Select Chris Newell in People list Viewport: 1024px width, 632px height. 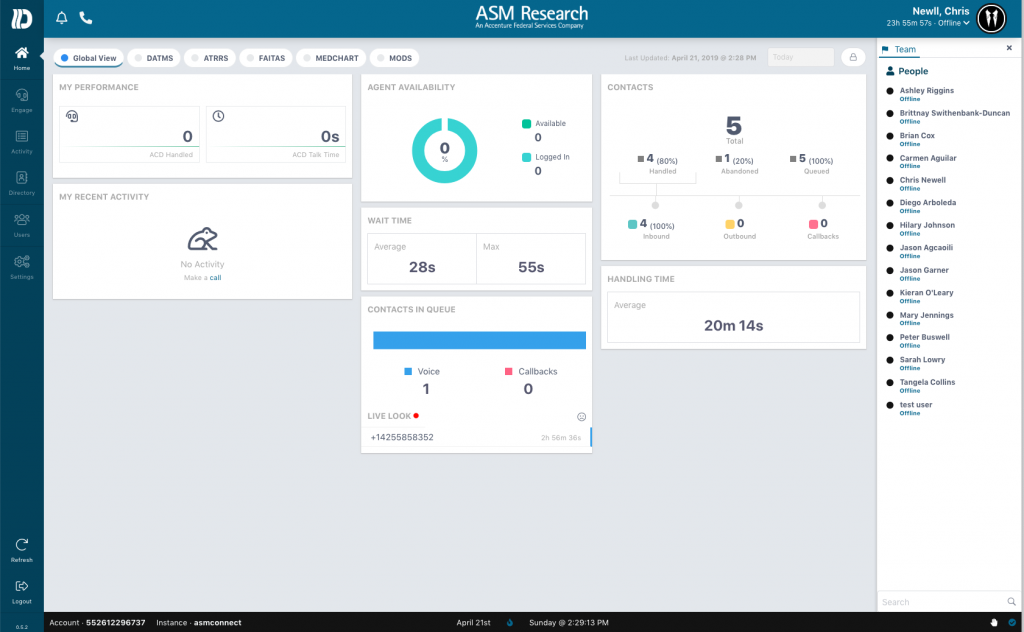(922, 180)
